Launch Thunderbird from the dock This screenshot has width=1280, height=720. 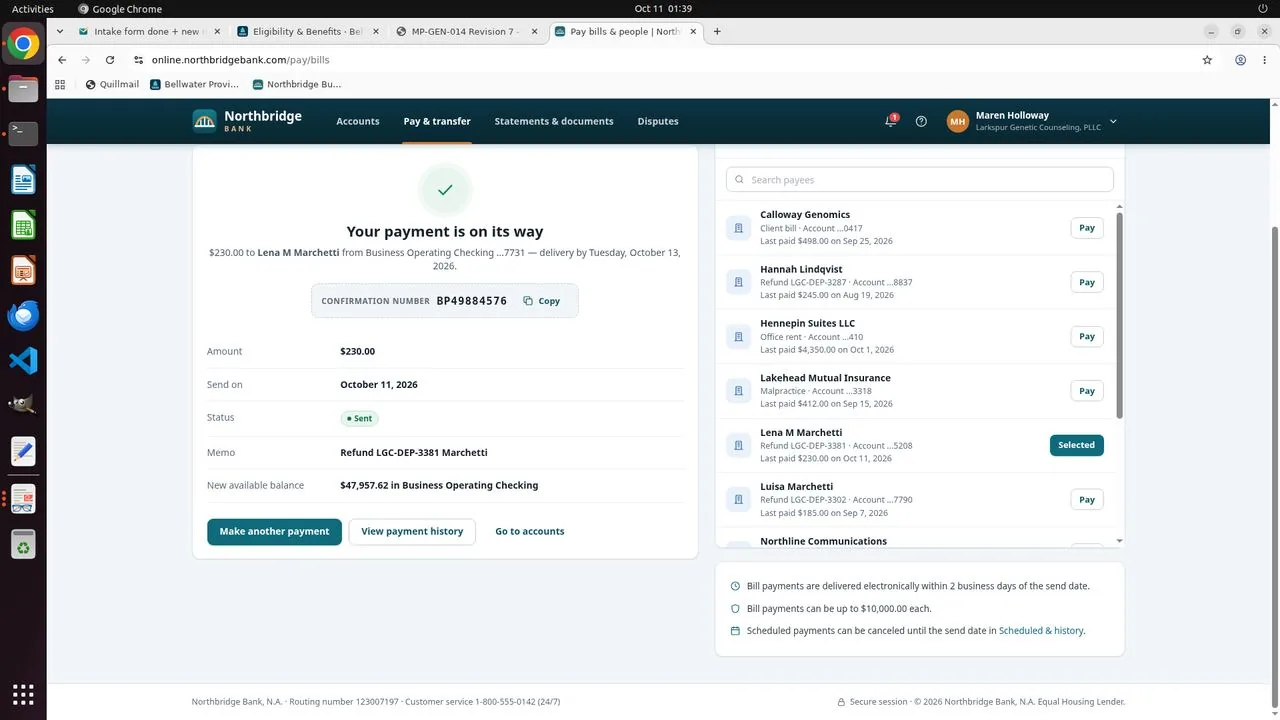(23, 316)
